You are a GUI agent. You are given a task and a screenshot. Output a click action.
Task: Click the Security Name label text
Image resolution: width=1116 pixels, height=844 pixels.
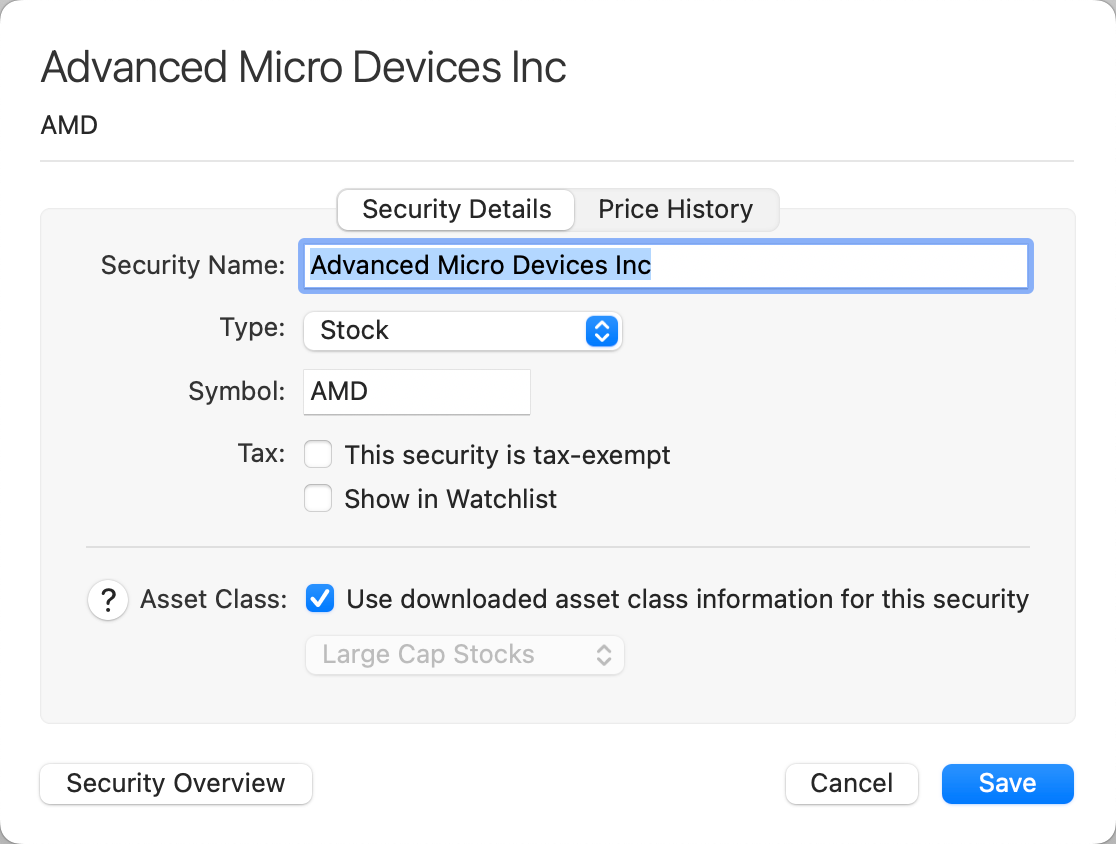coord(193,266)
